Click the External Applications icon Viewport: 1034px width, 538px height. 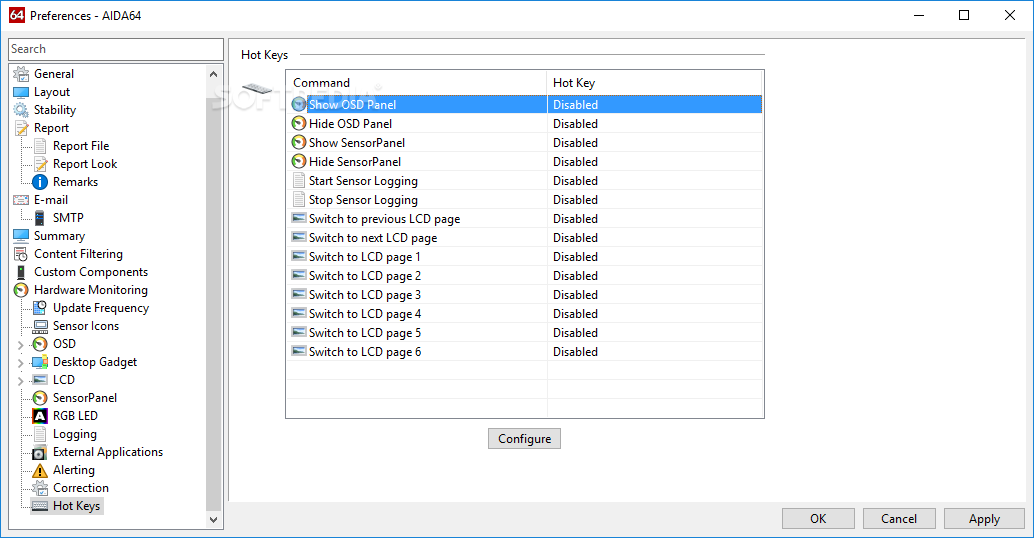point(40,452)
